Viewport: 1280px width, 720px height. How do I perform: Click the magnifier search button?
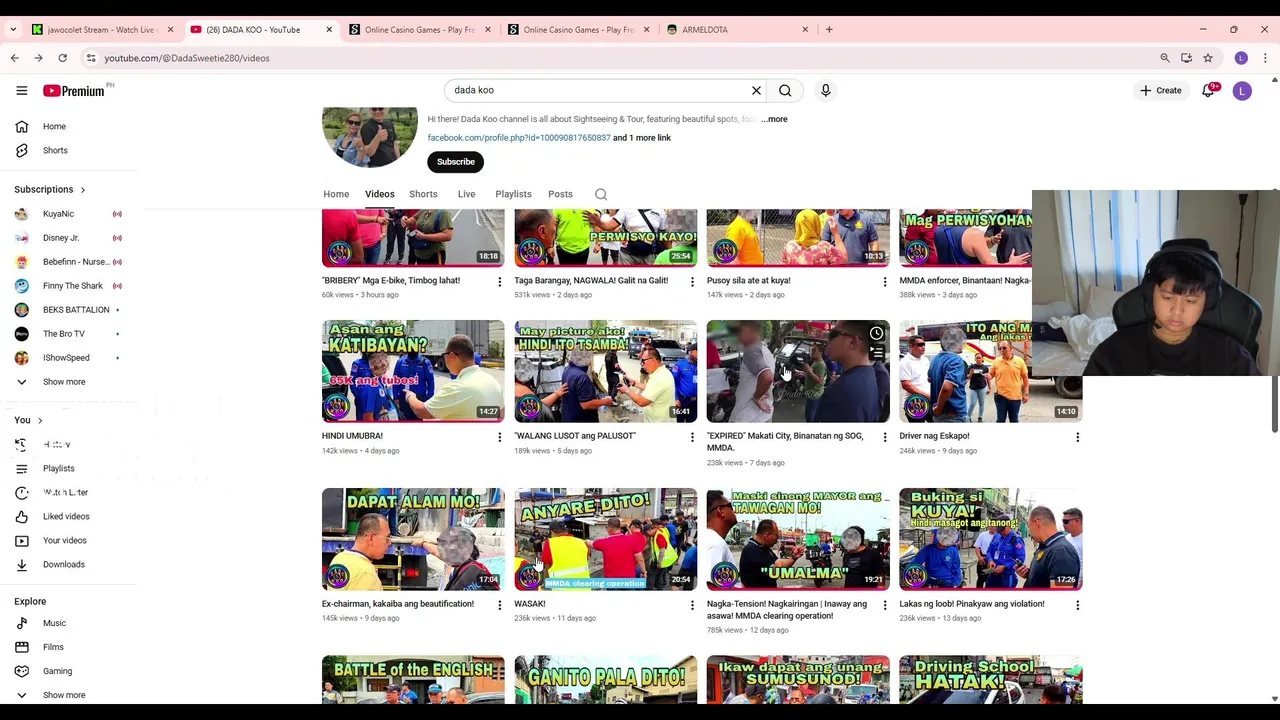point(785,91)
